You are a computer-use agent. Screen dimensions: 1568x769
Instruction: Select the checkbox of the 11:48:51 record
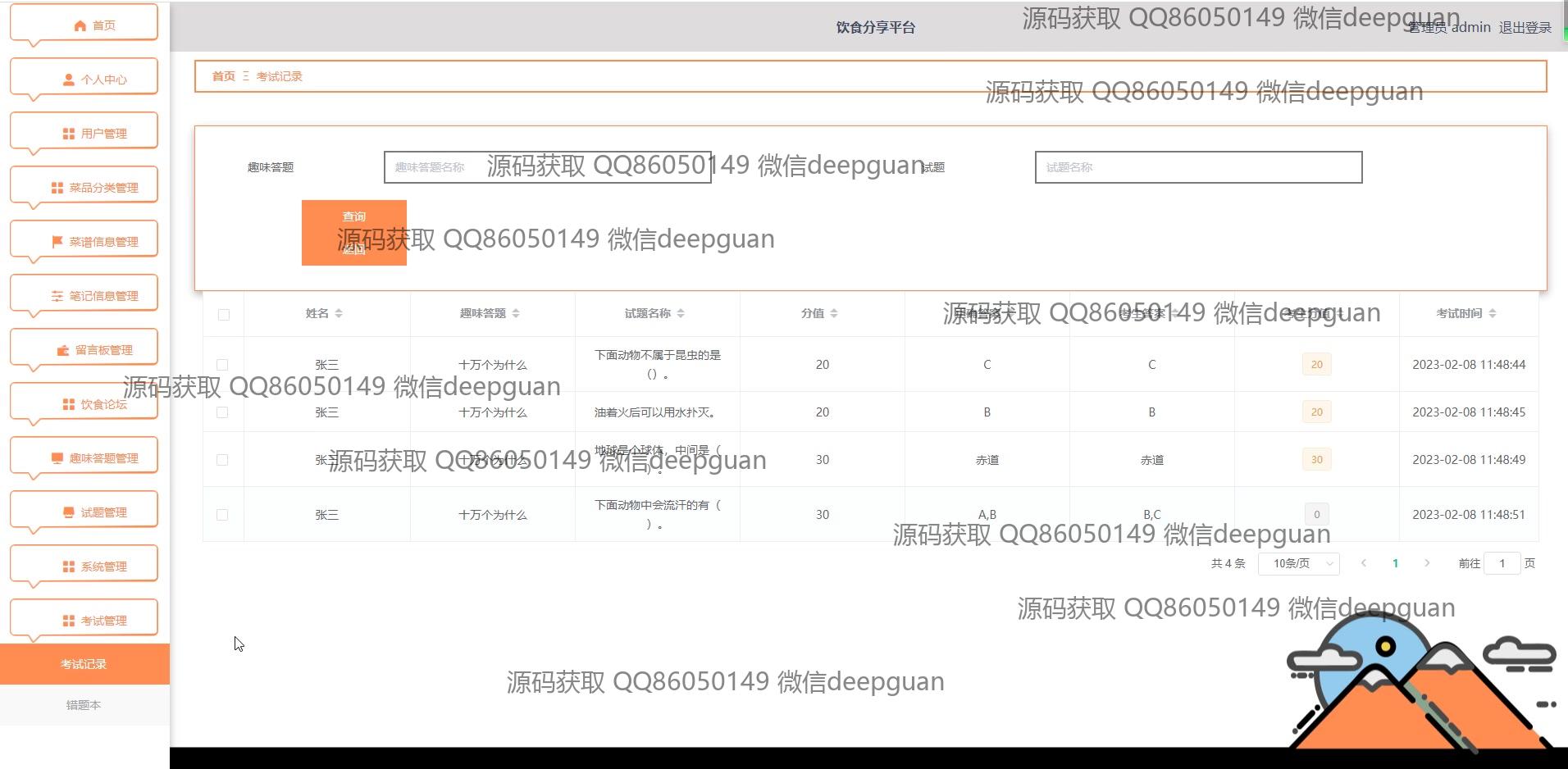(x=222, y=515)
